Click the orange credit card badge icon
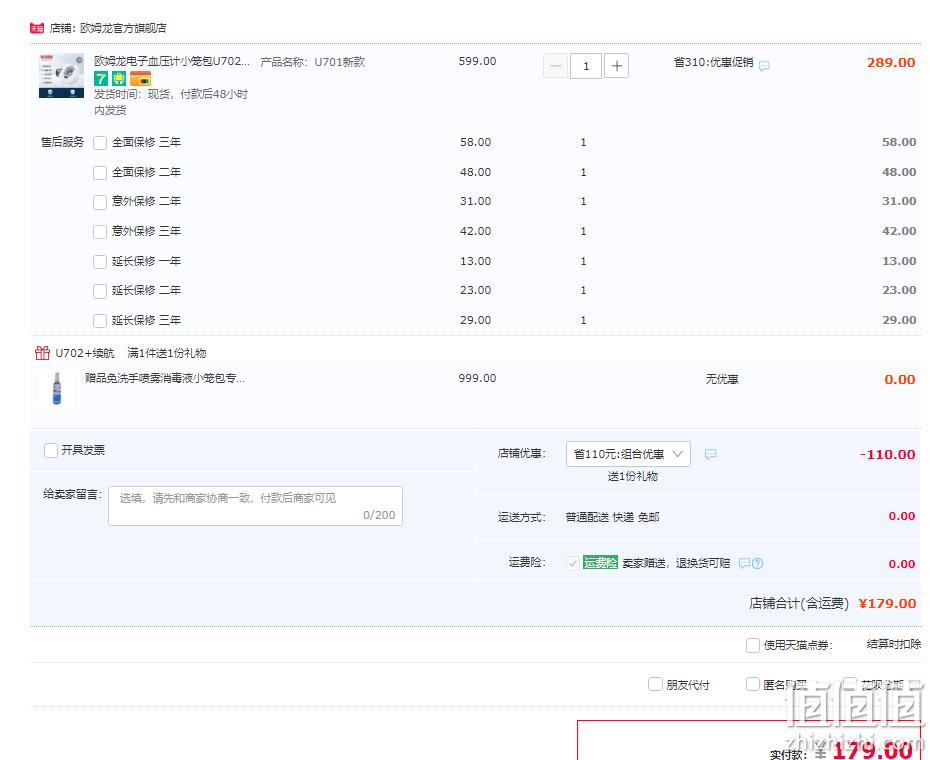Viewport: 934px width, 760px height. (x=141, y=79)
